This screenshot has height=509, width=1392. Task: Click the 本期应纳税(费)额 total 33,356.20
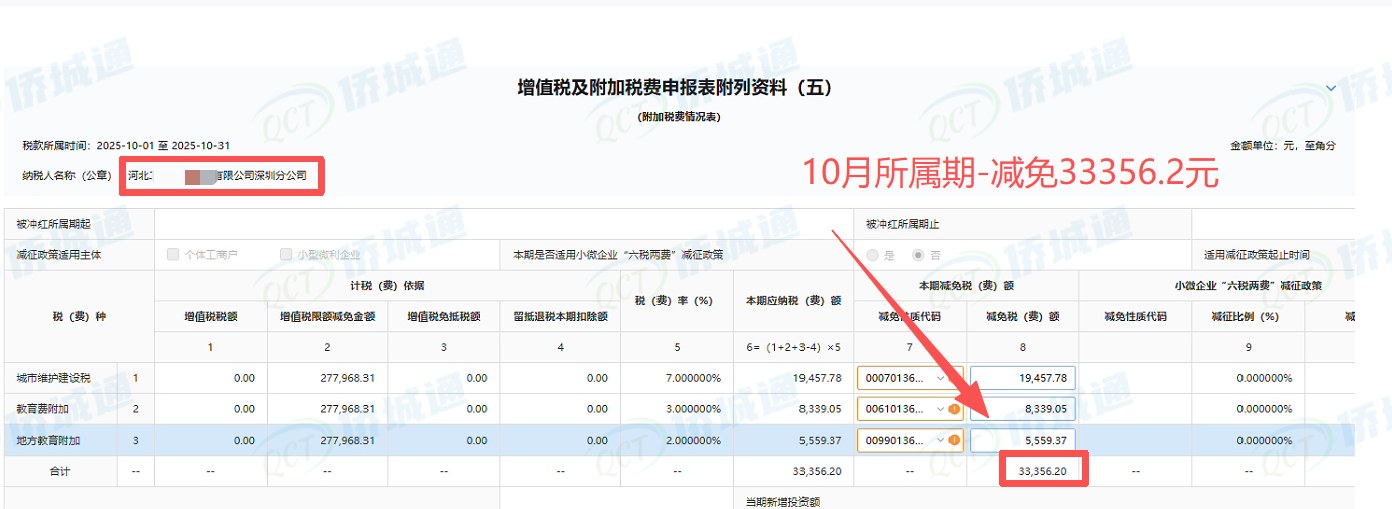click(817, 471)
